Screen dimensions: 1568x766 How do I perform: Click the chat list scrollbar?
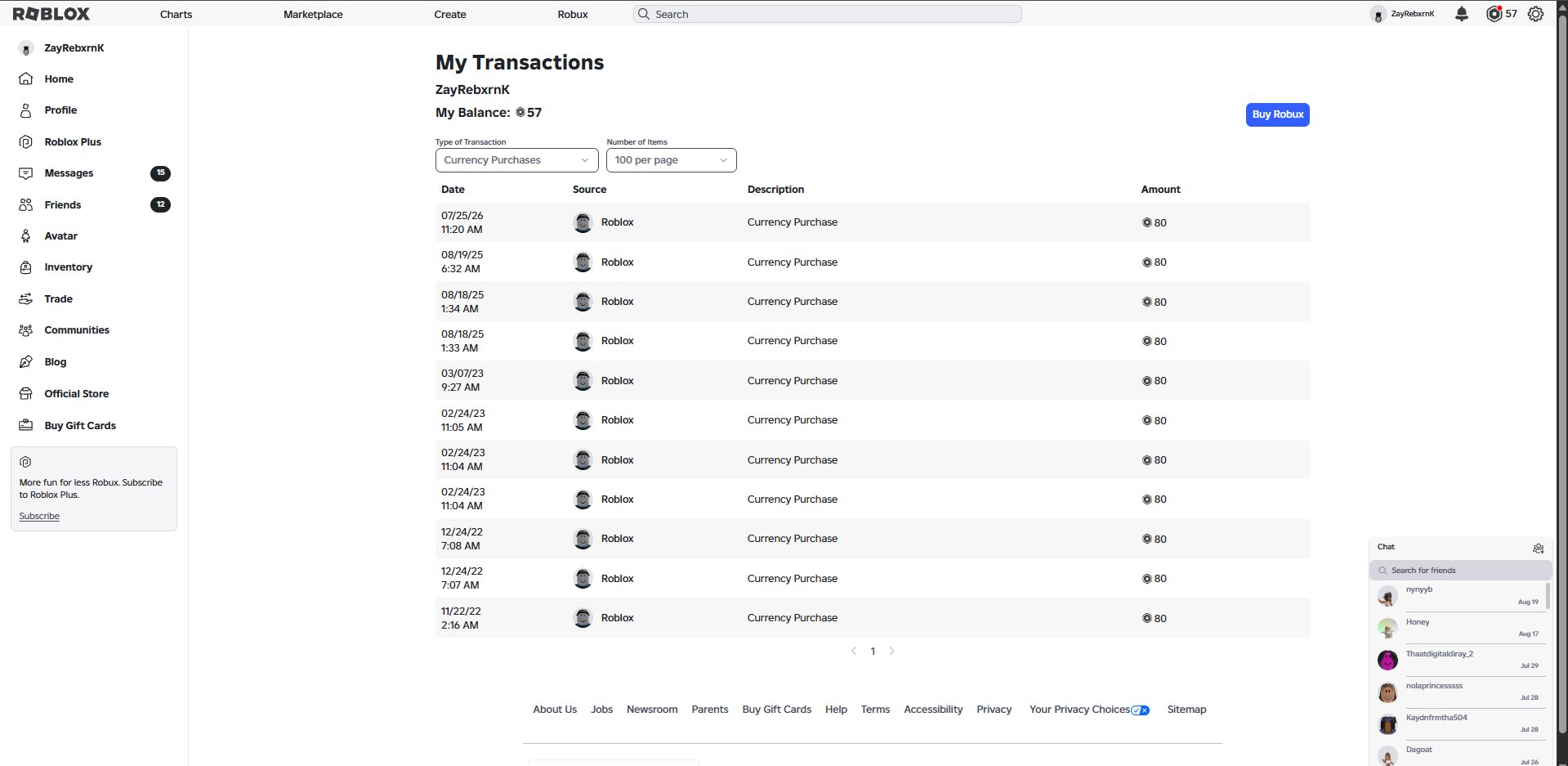point(1548,595)
